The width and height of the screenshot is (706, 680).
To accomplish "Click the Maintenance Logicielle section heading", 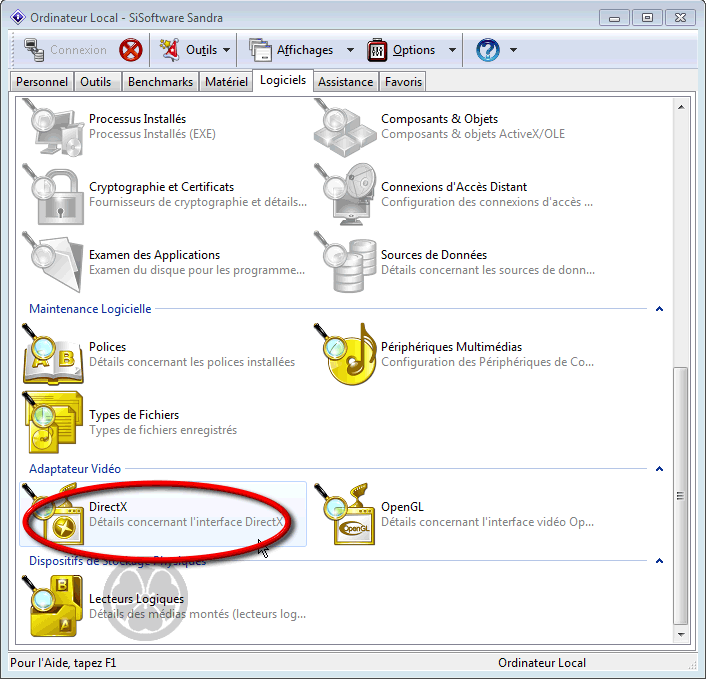I will [90, 309].
